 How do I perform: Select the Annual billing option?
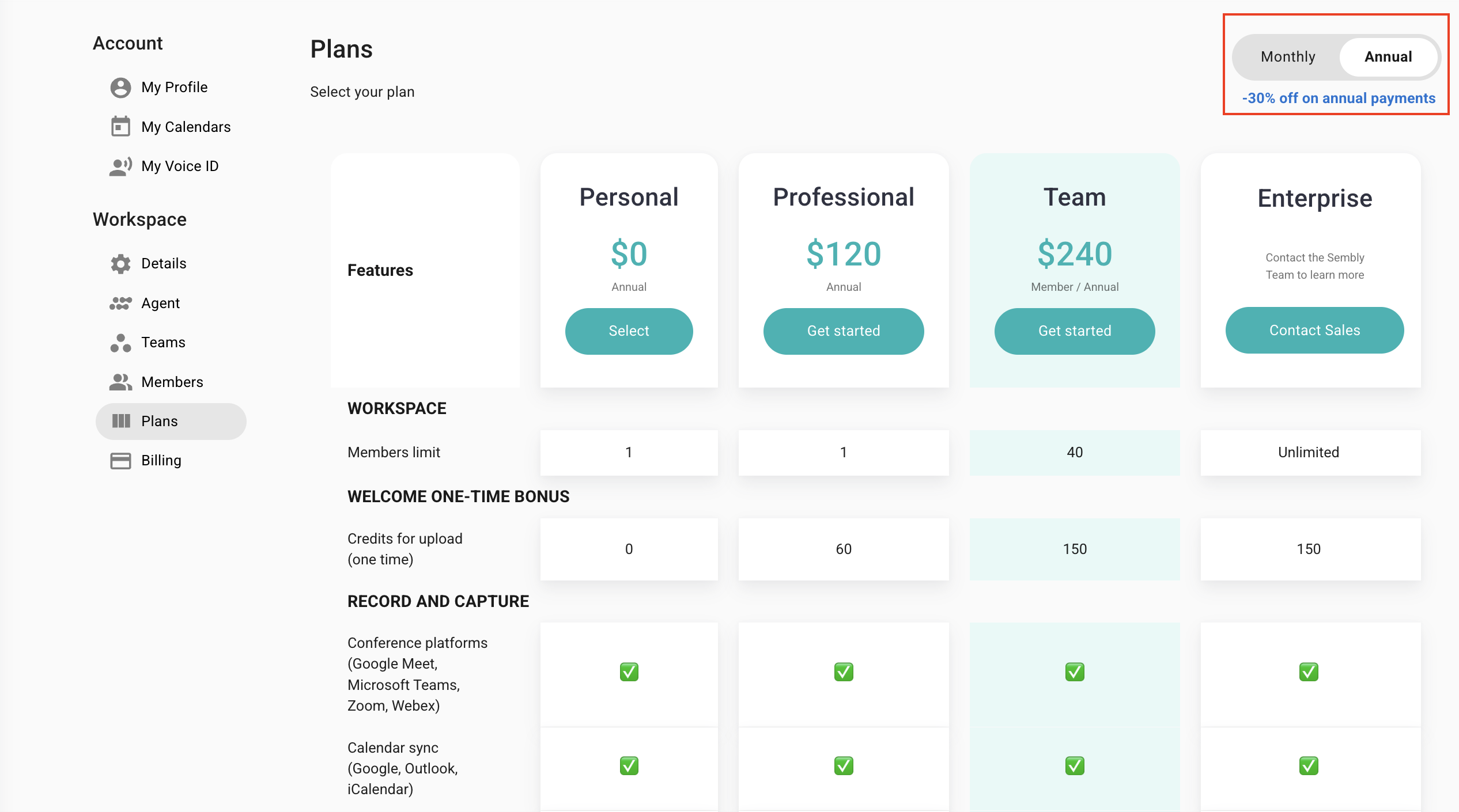1388,57
